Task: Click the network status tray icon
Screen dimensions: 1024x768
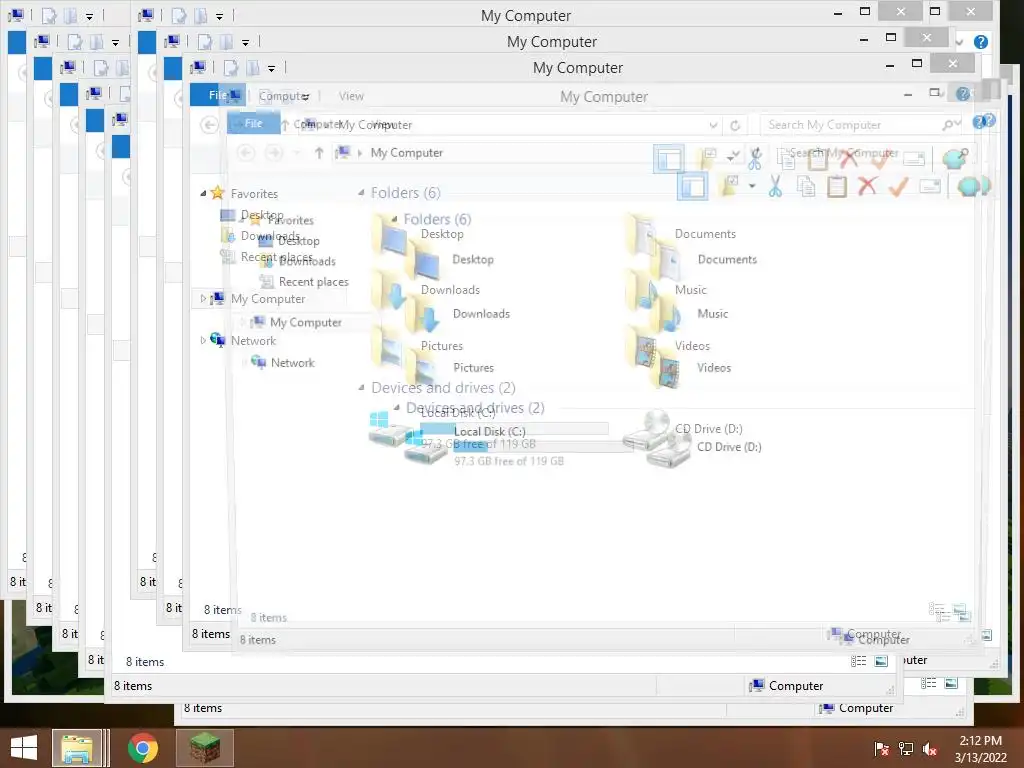Action: coord(906,749)
